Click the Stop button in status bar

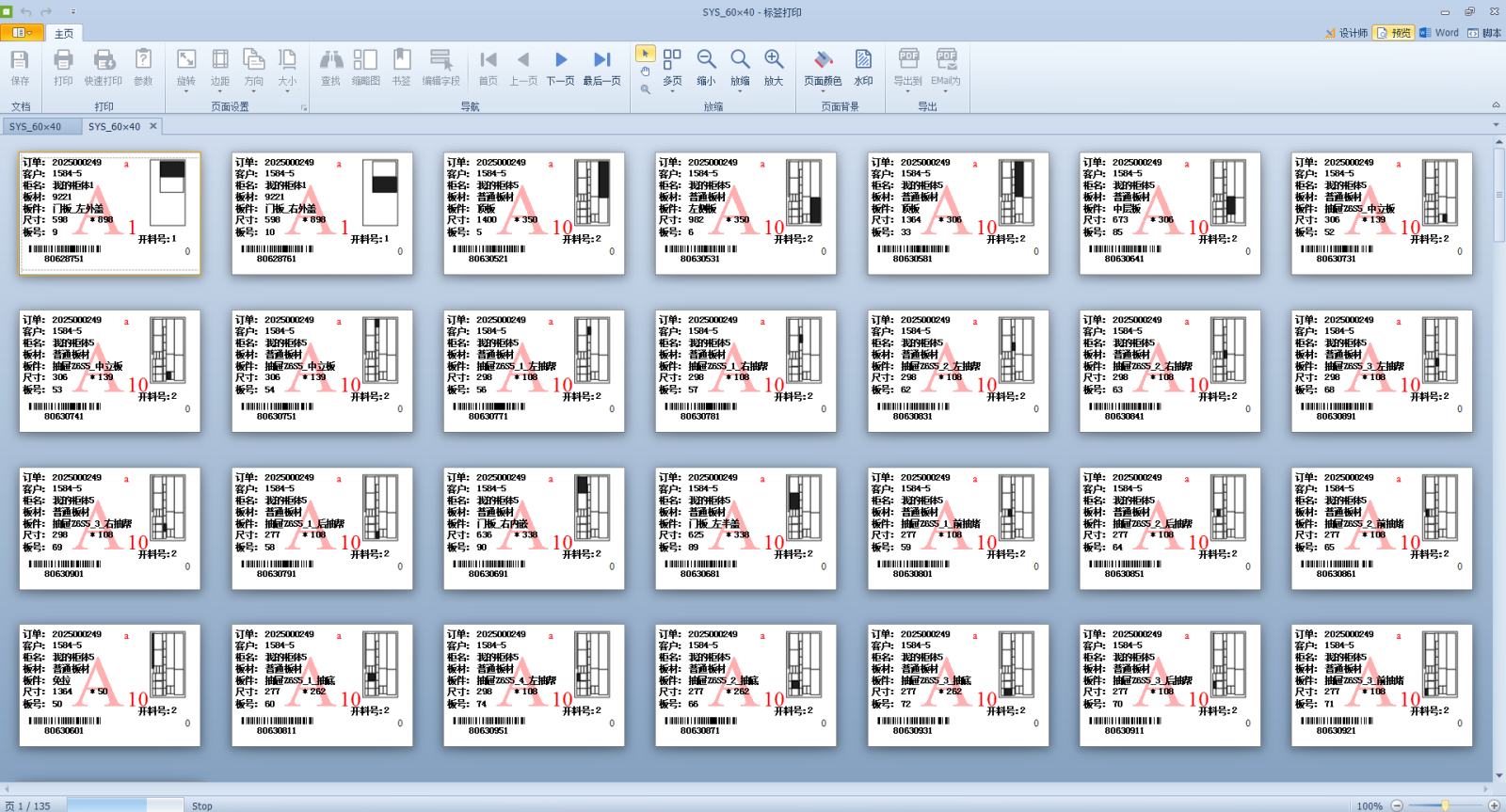(201, 806)
